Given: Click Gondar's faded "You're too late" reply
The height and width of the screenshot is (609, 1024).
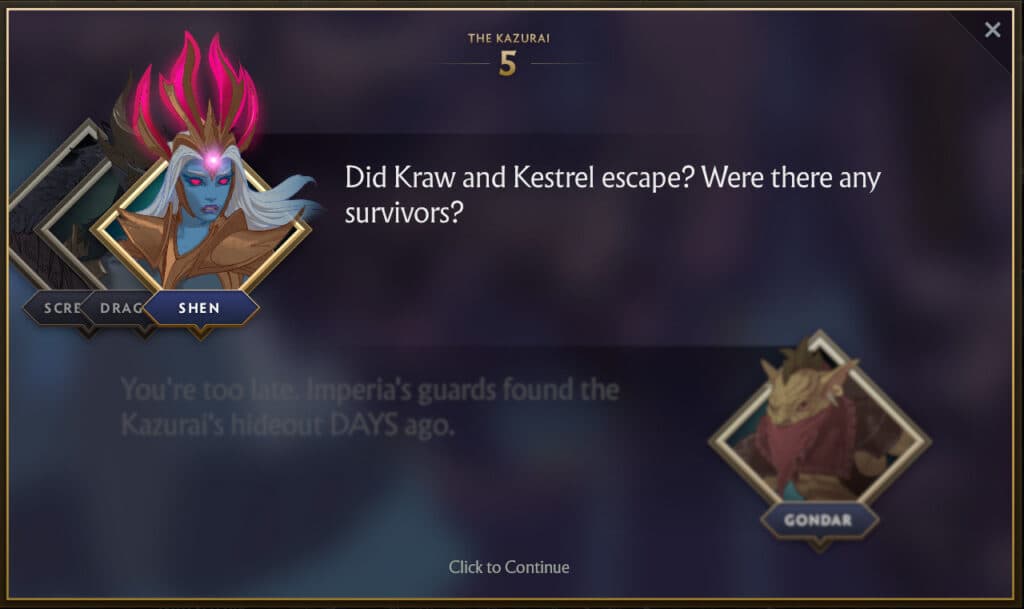Looking at the screenshot, I should pos(370,407).
